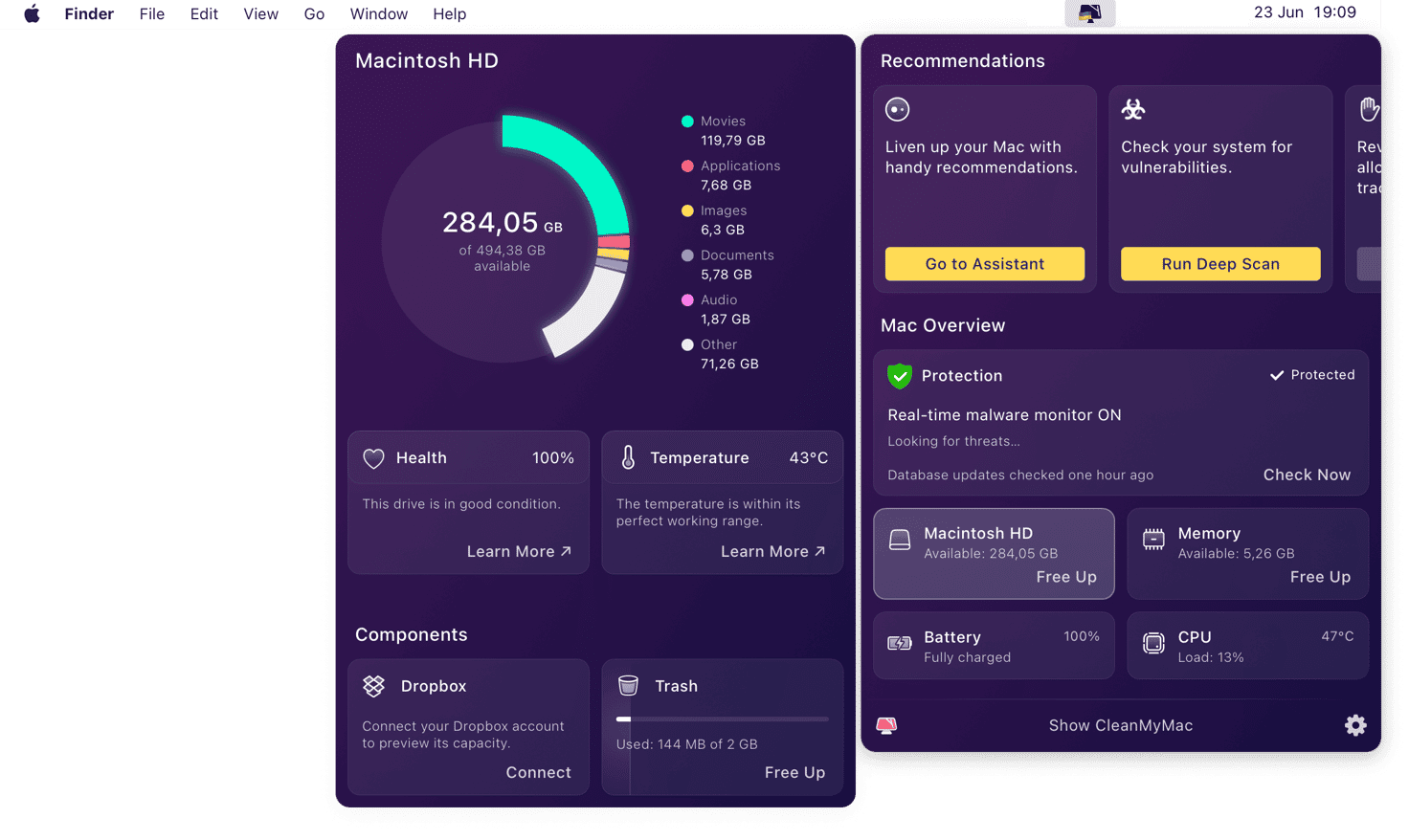The image size is (1409, 840).
Task: Click the Trash bin icon
Action: [628, 685]
